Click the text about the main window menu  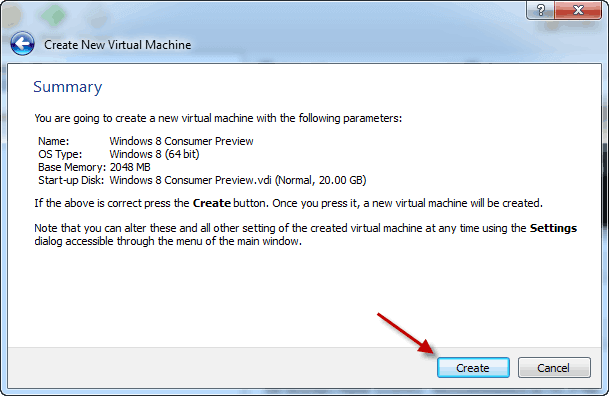tap(168, 241)
